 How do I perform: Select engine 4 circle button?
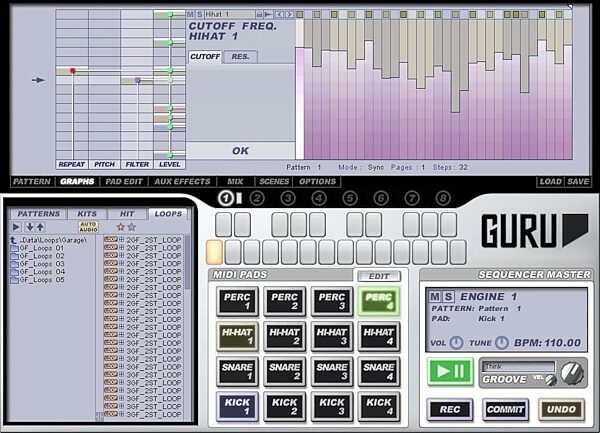(x=319, y=198)
